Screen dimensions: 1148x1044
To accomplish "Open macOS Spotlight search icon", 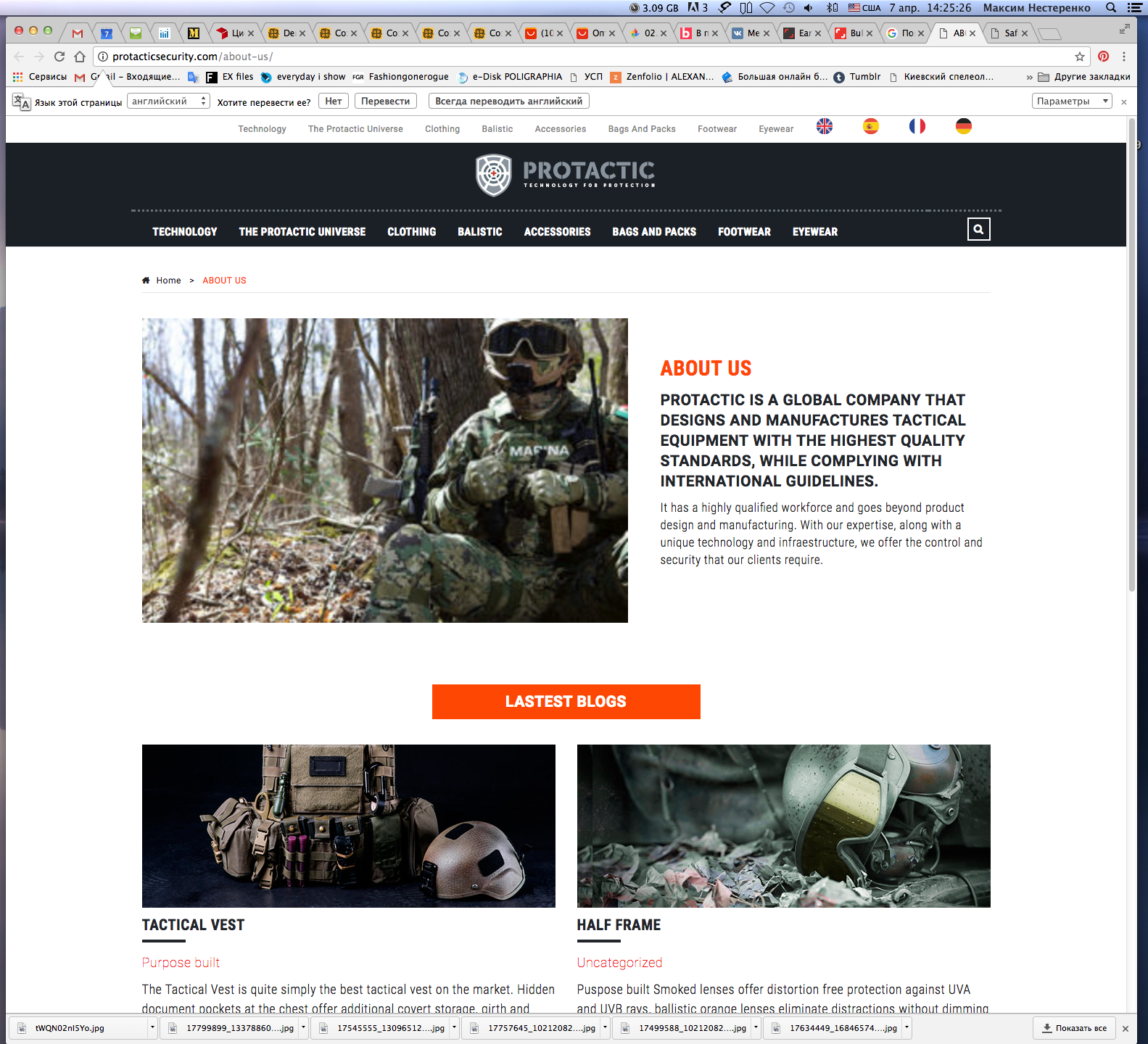I will pos(1110,7).
